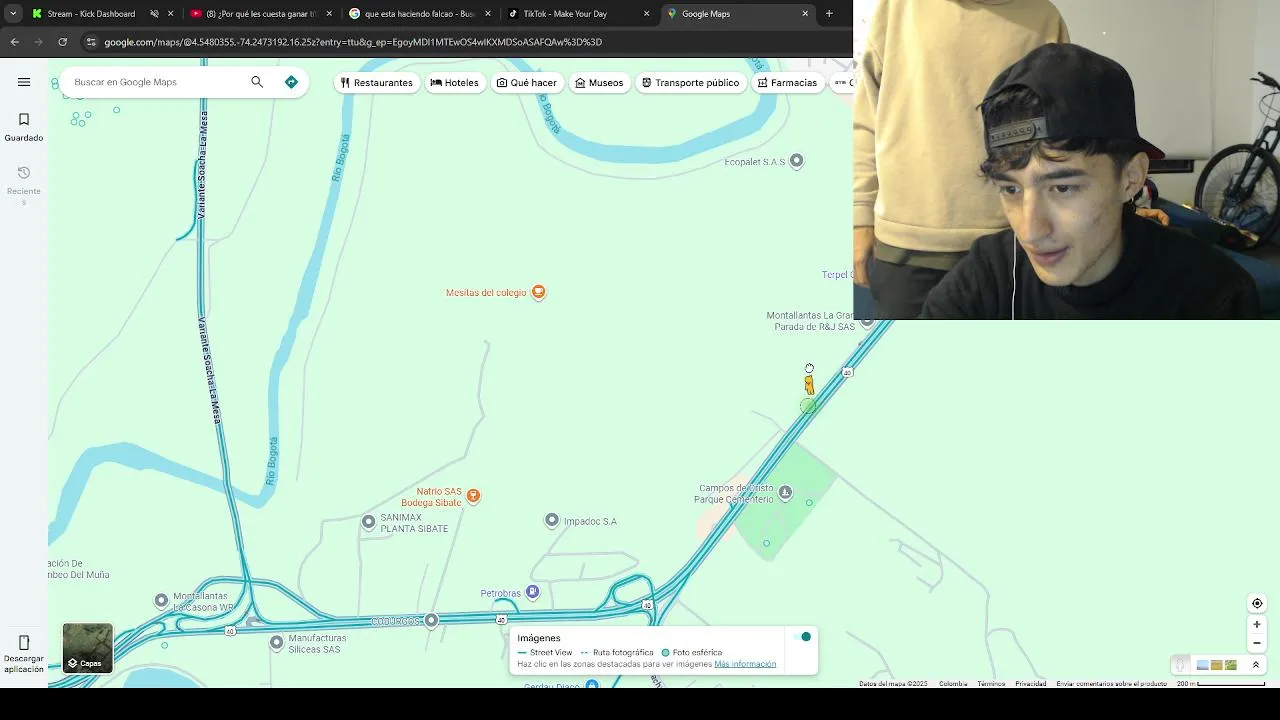Viewport: 1280px width, 720px height.
Task: Click the Mesitas del colegio restaurant pin
Action: (538, 292)
